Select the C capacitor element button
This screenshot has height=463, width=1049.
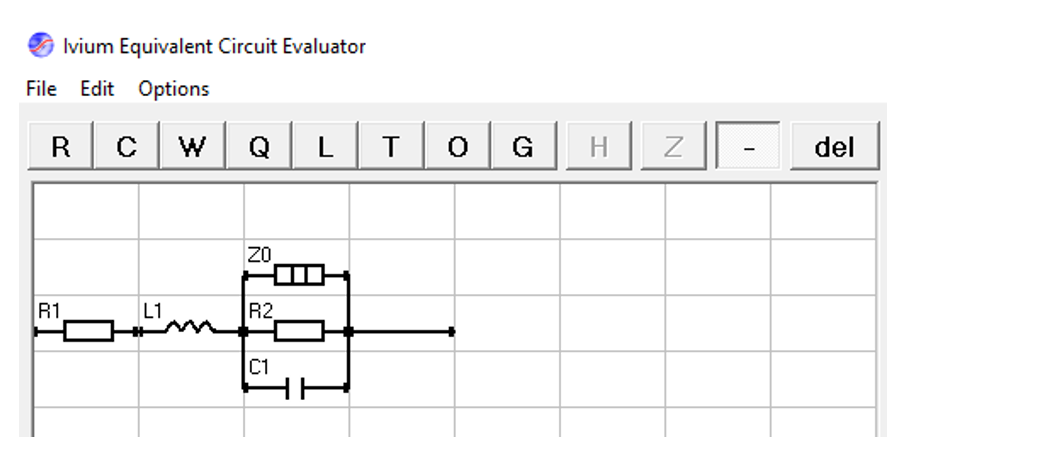click(126, 146)
